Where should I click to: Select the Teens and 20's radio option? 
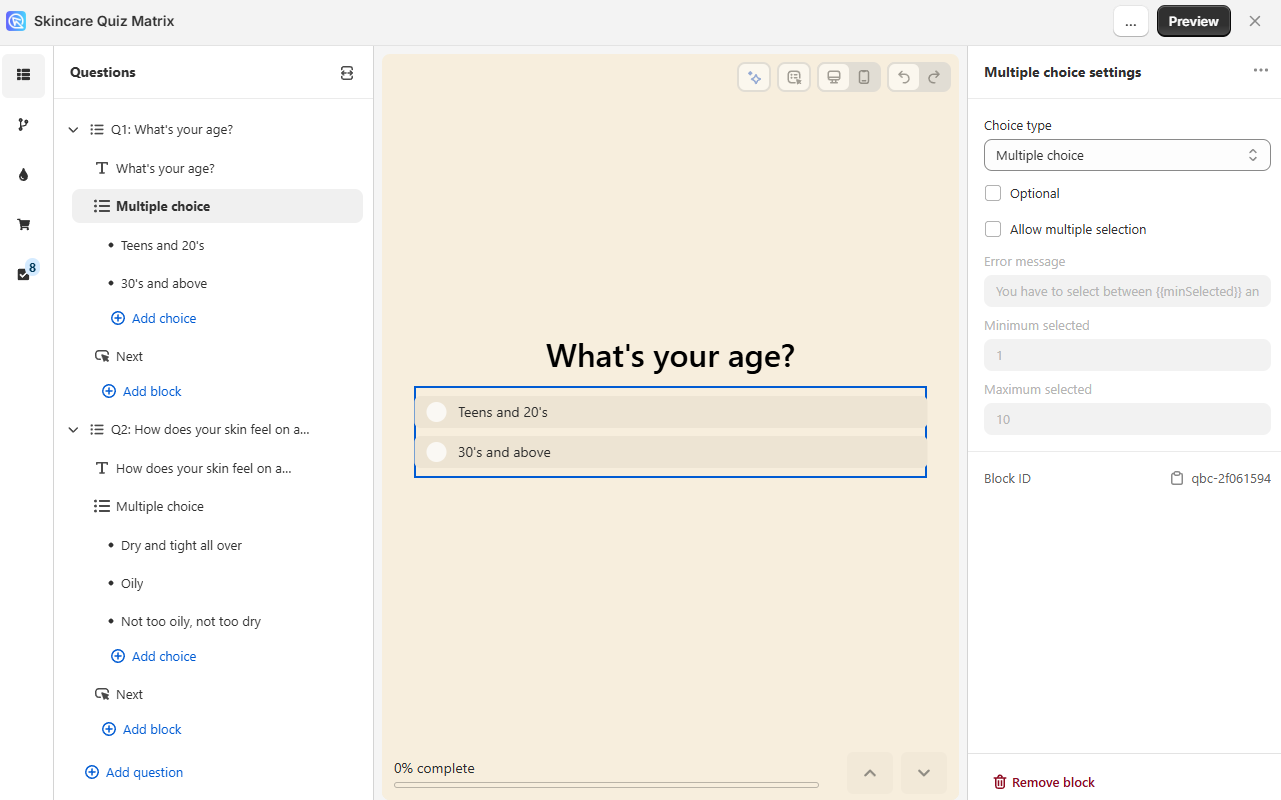pos(436,412)
